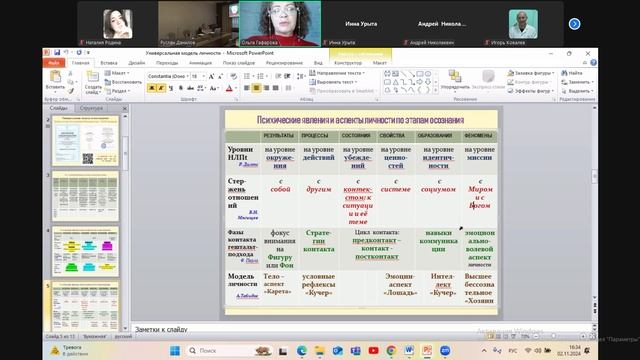Image resolution: width=640 pixels, height=360 pixels.
Task: Open YouTube from the taskbar
Action: click(x=373, y=351)
